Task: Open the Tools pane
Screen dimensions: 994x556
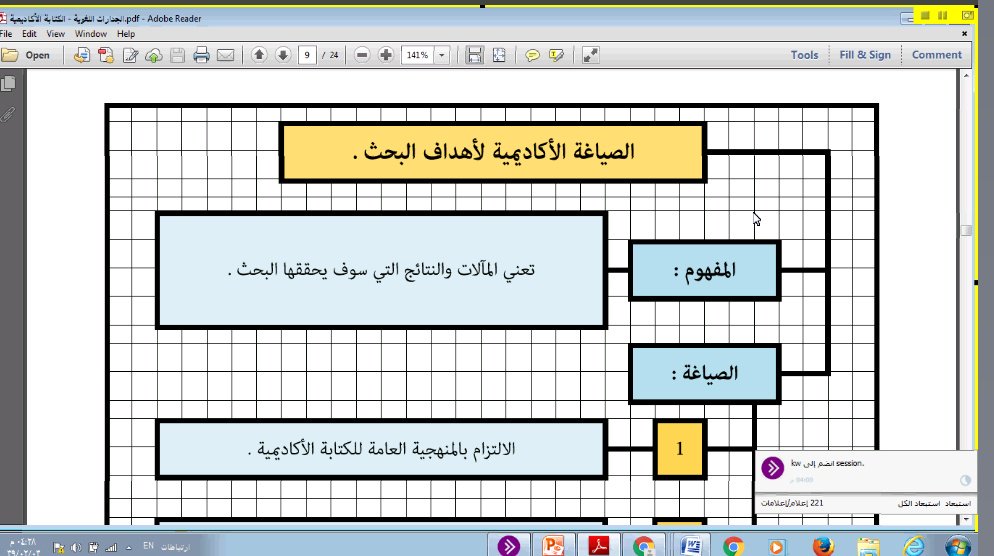Action: 804,55
